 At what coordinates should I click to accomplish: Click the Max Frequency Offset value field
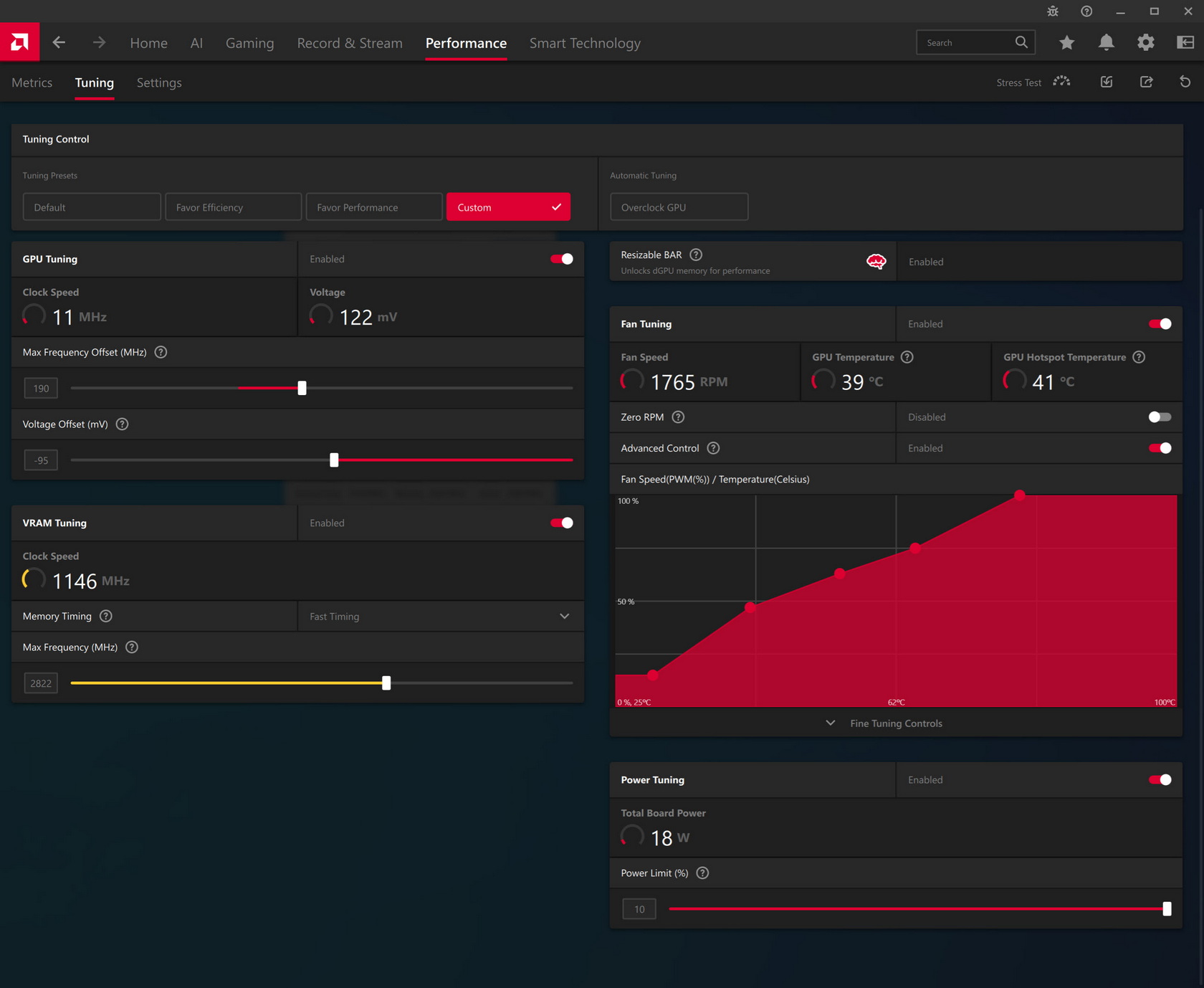tap(41, 389)
